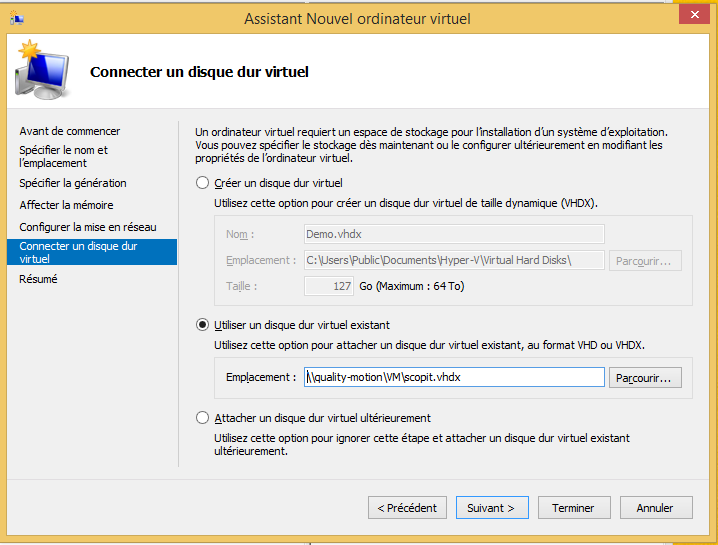The width and height of the screenshot is (718, 545).
Task: Close the Assistant Nouvel ordinateur virtuel window
Action: (x=694, y=15)
